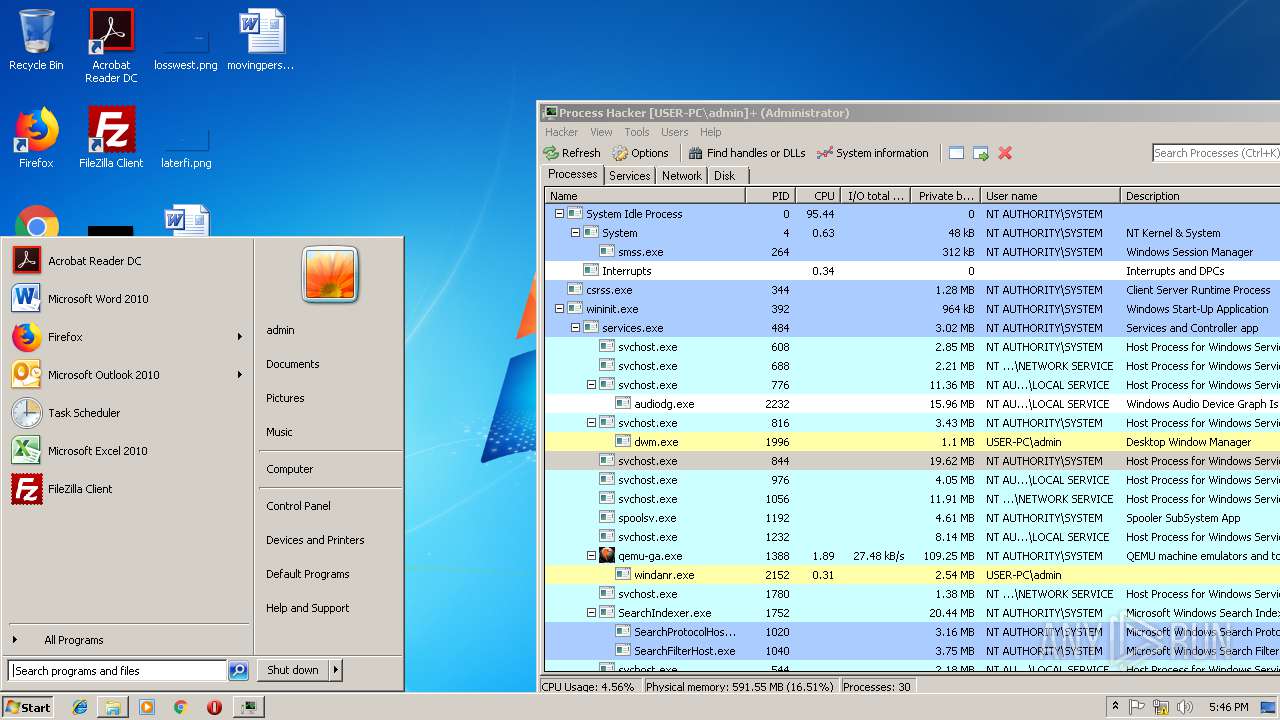Click the red X terminate icon in toolbar
Viewport: 1280px width, 720px height.
pos(1005,153)
